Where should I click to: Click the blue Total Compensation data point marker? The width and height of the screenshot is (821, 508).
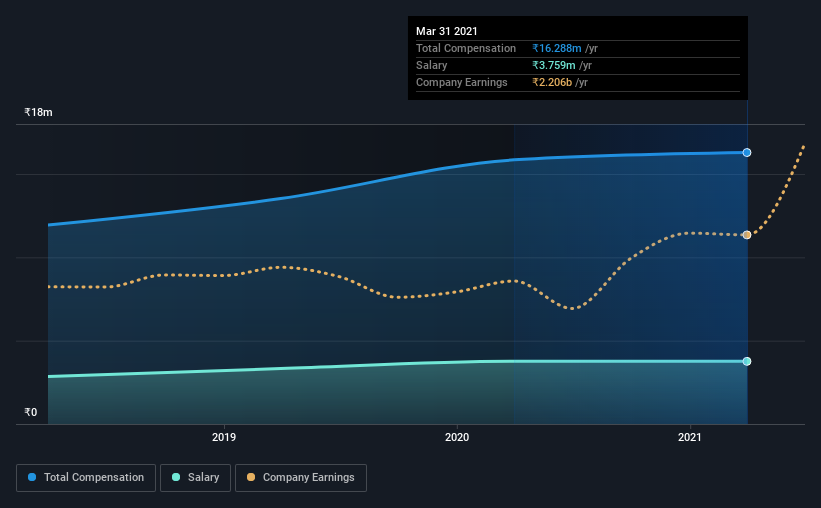(x=747, y=152)
